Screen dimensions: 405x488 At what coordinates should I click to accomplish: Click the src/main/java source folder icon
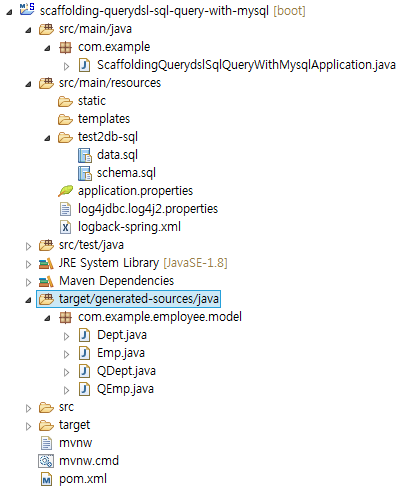click(46, 29)
